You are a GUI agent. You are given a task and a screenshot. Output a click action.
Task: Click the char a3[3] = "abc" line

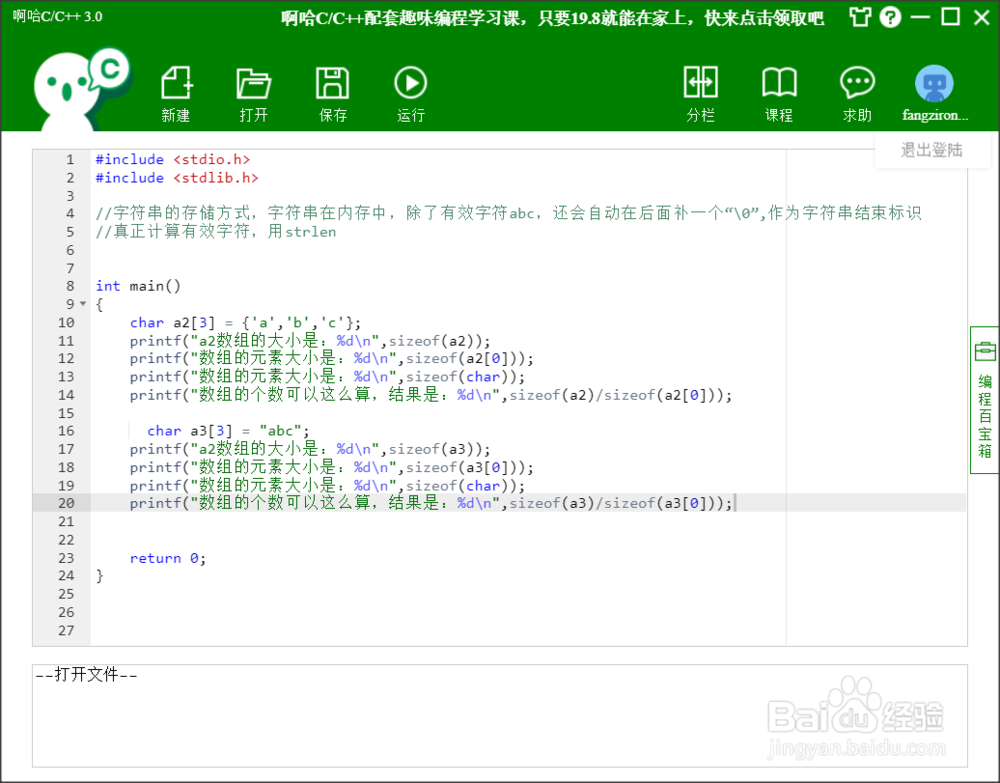coord(228,431)
